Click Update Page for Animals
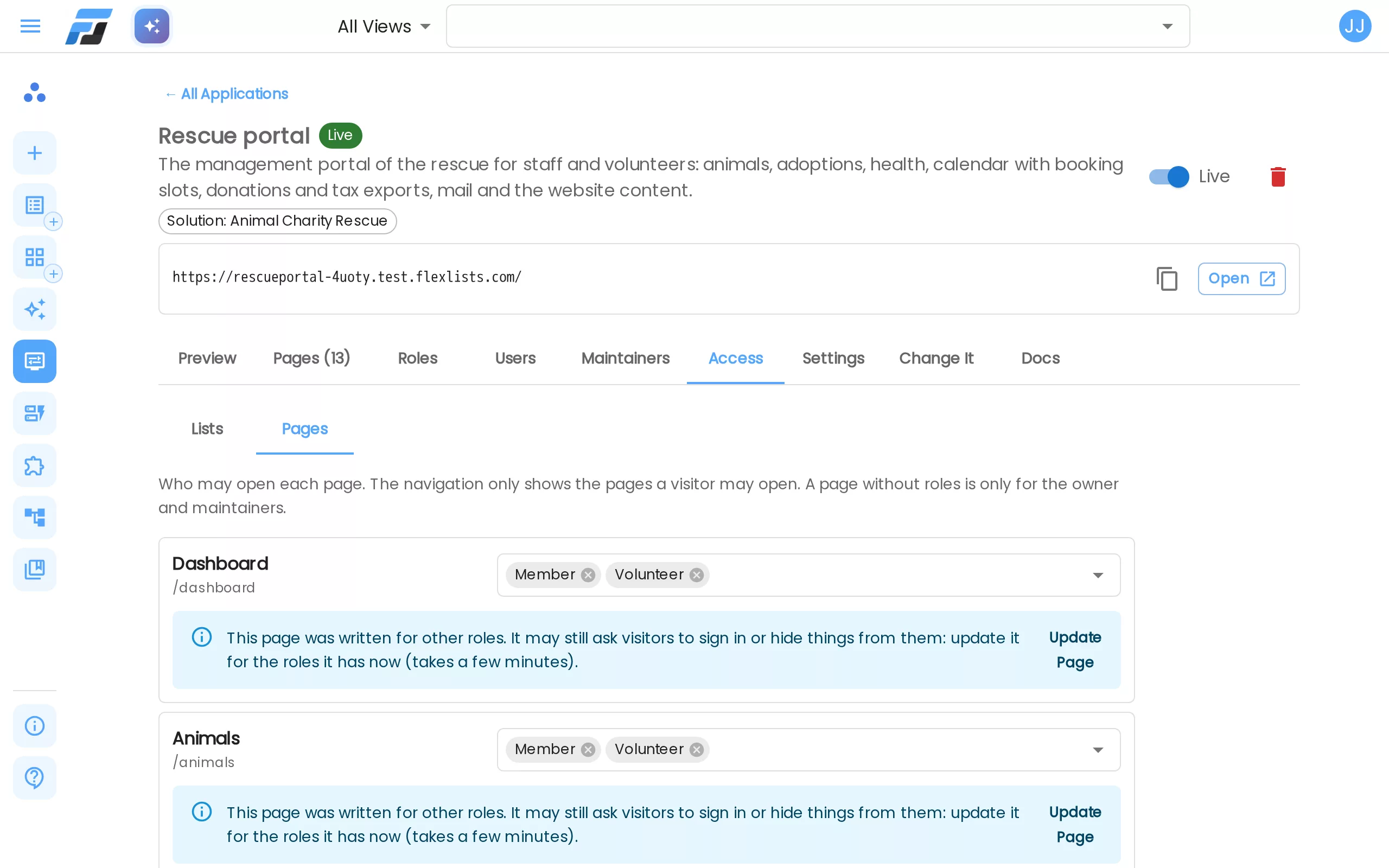The width and height of the screenshot is (1389, 868). pos(1075,825)
